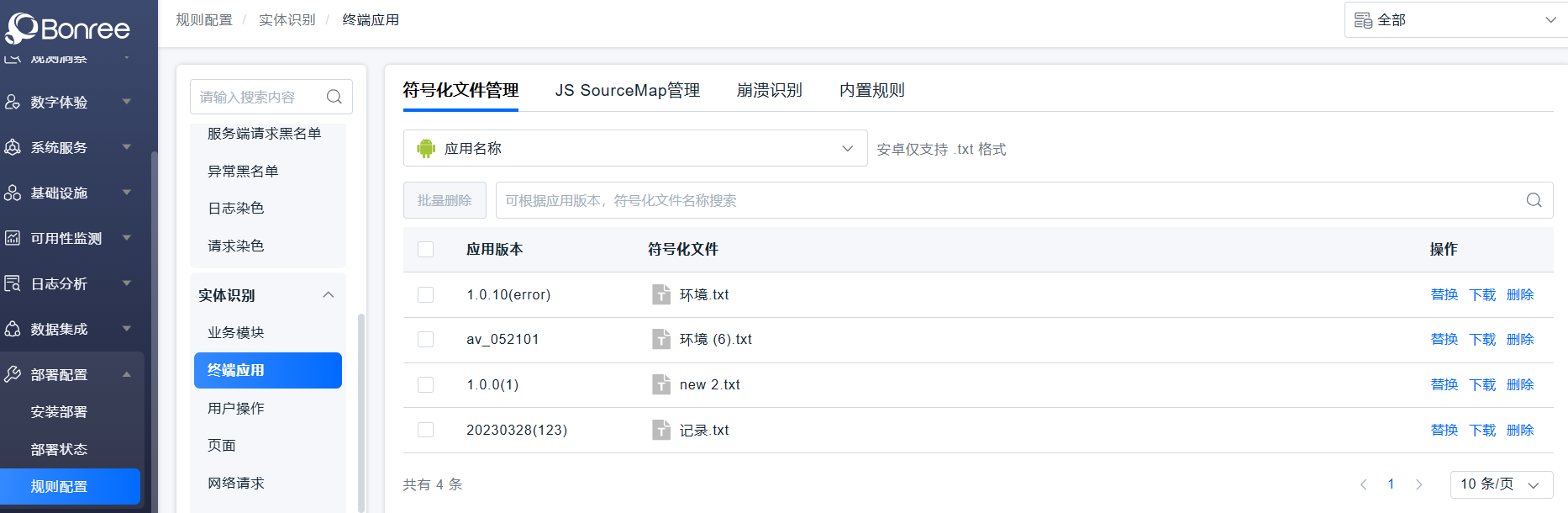Image resolution: width=1568 pixels, height=513 pixels.
Task: Click the 数字体验 sidebar icon
Action: tap(13, 102)
